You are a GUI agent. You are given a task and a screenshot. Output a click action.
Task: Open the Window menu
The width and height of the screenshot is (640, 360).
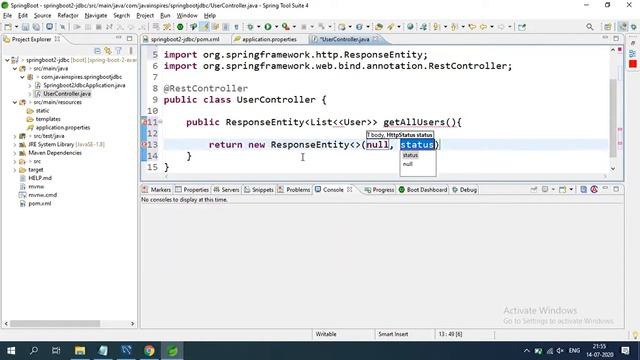(x=187, y=16)
